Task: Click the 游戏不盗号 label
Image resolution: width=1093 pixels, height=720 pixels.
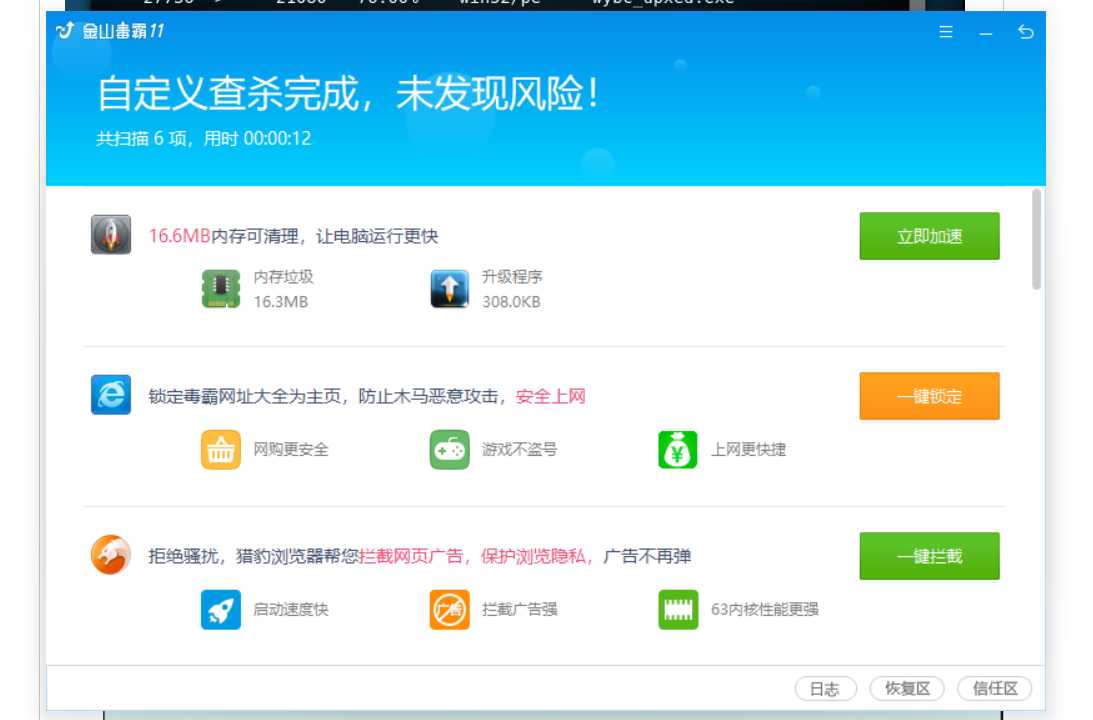Action: [x=519, y=450]
